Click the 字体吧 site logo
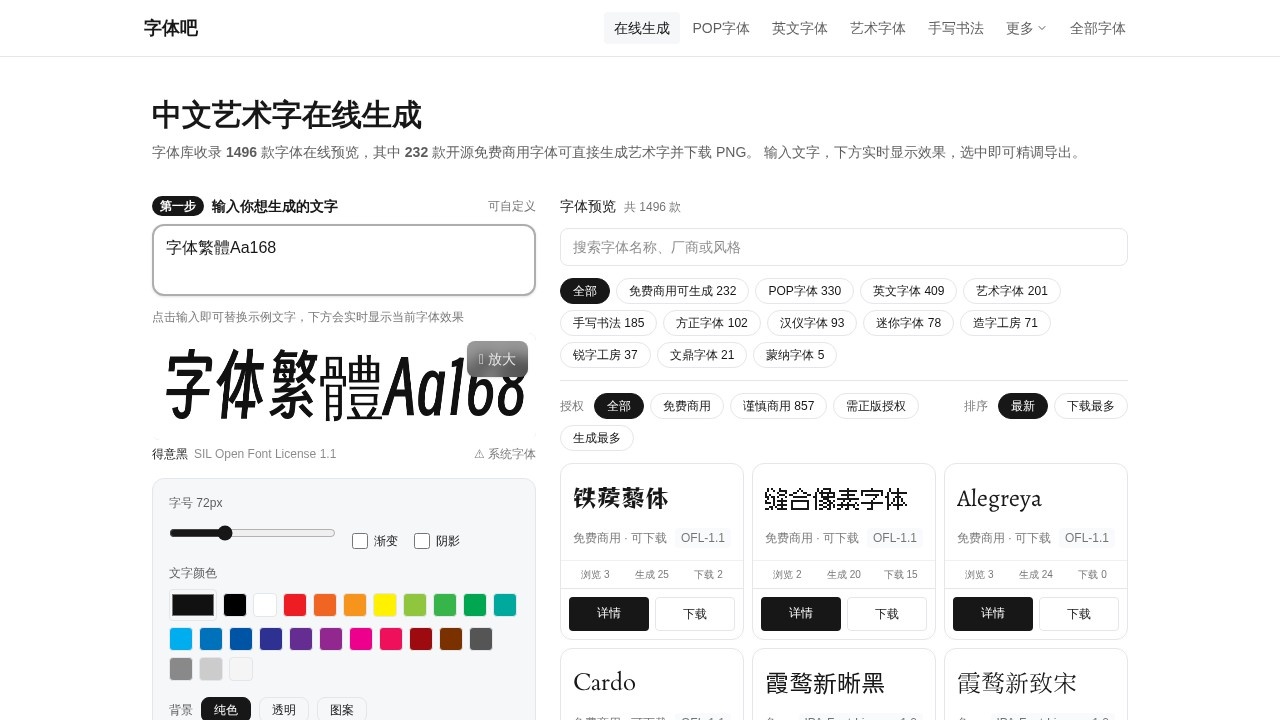1280x720 pixels. [171, 28]
